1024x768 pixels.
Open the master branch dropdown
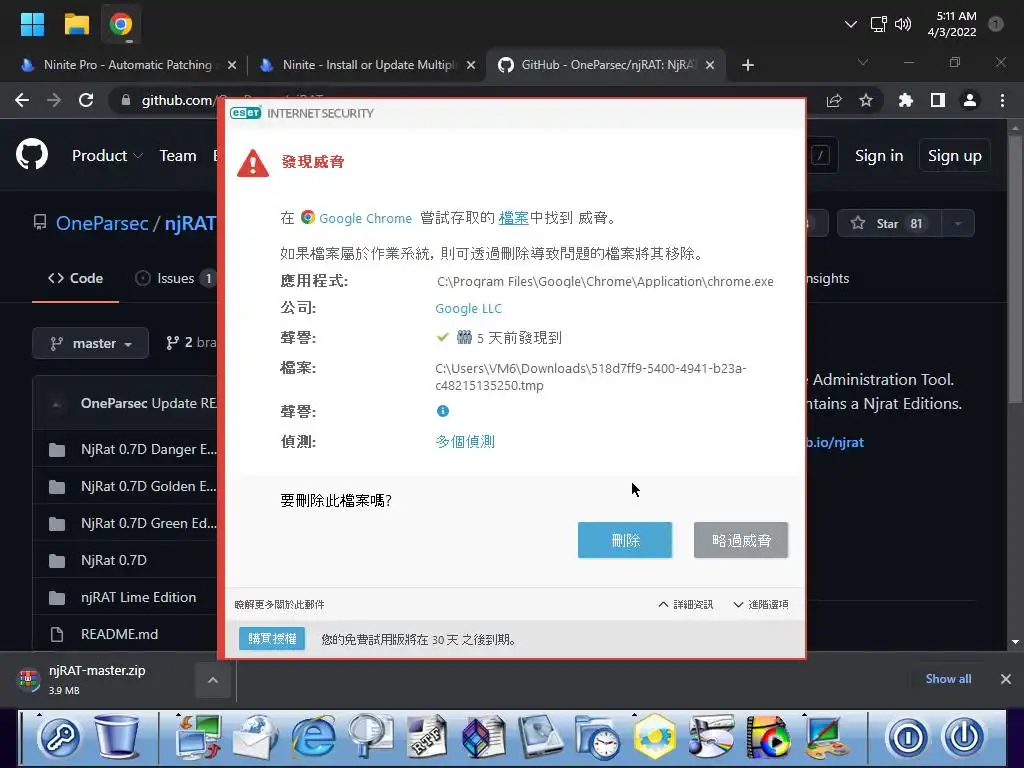90,344
